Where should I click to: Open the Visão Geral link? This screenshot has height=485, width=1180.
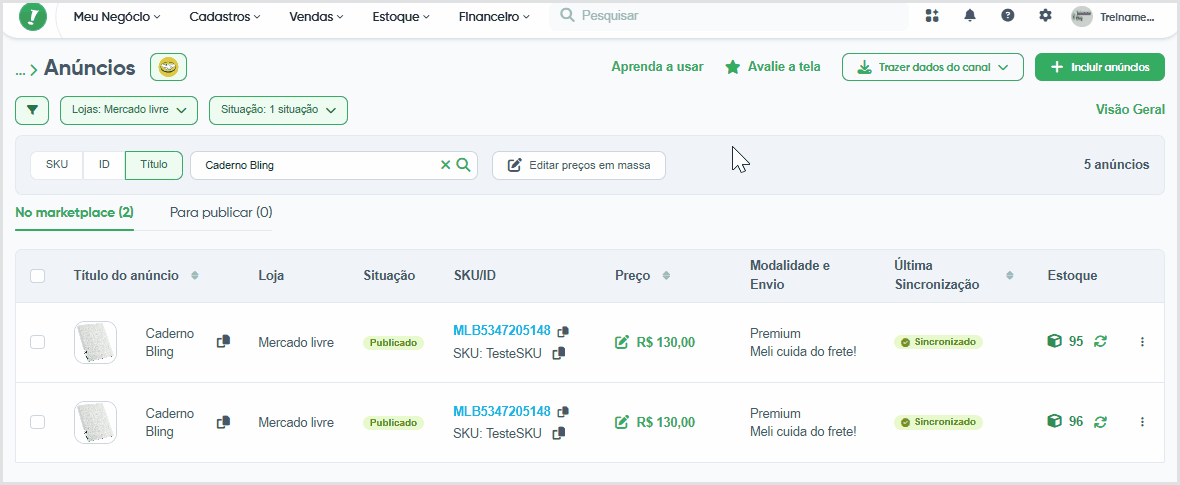tap(1130, 110)
